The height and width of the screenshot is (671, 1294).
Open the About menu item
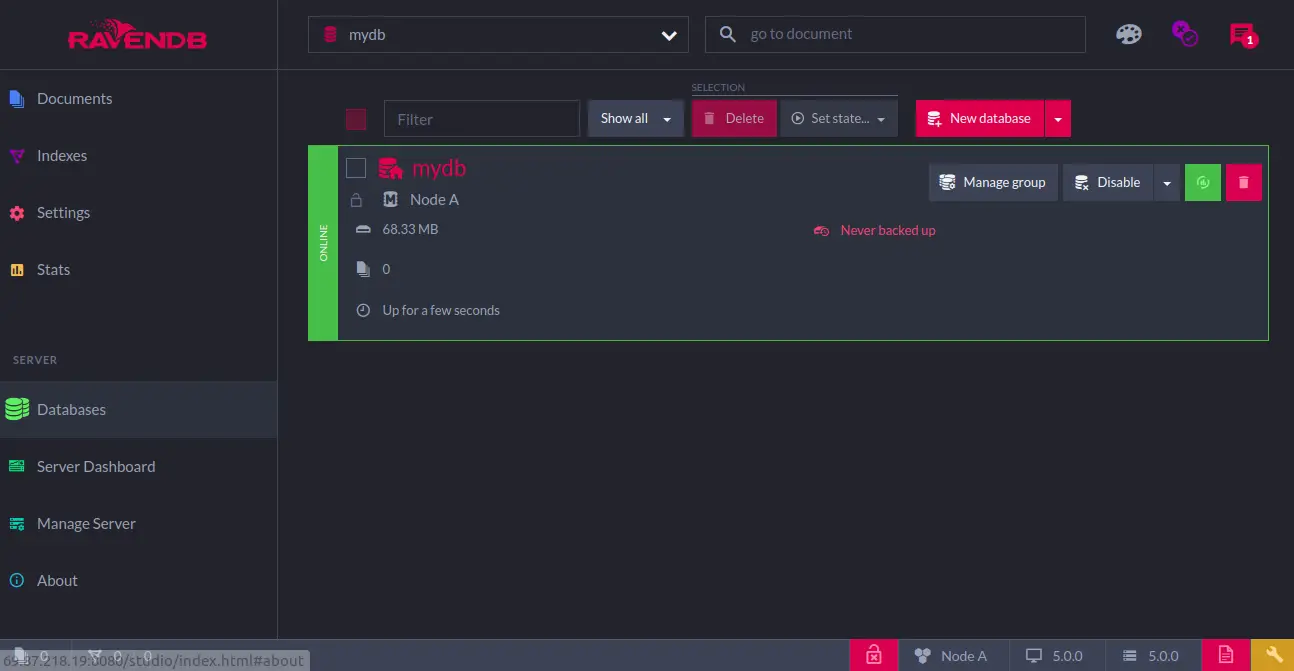point(139,581)
